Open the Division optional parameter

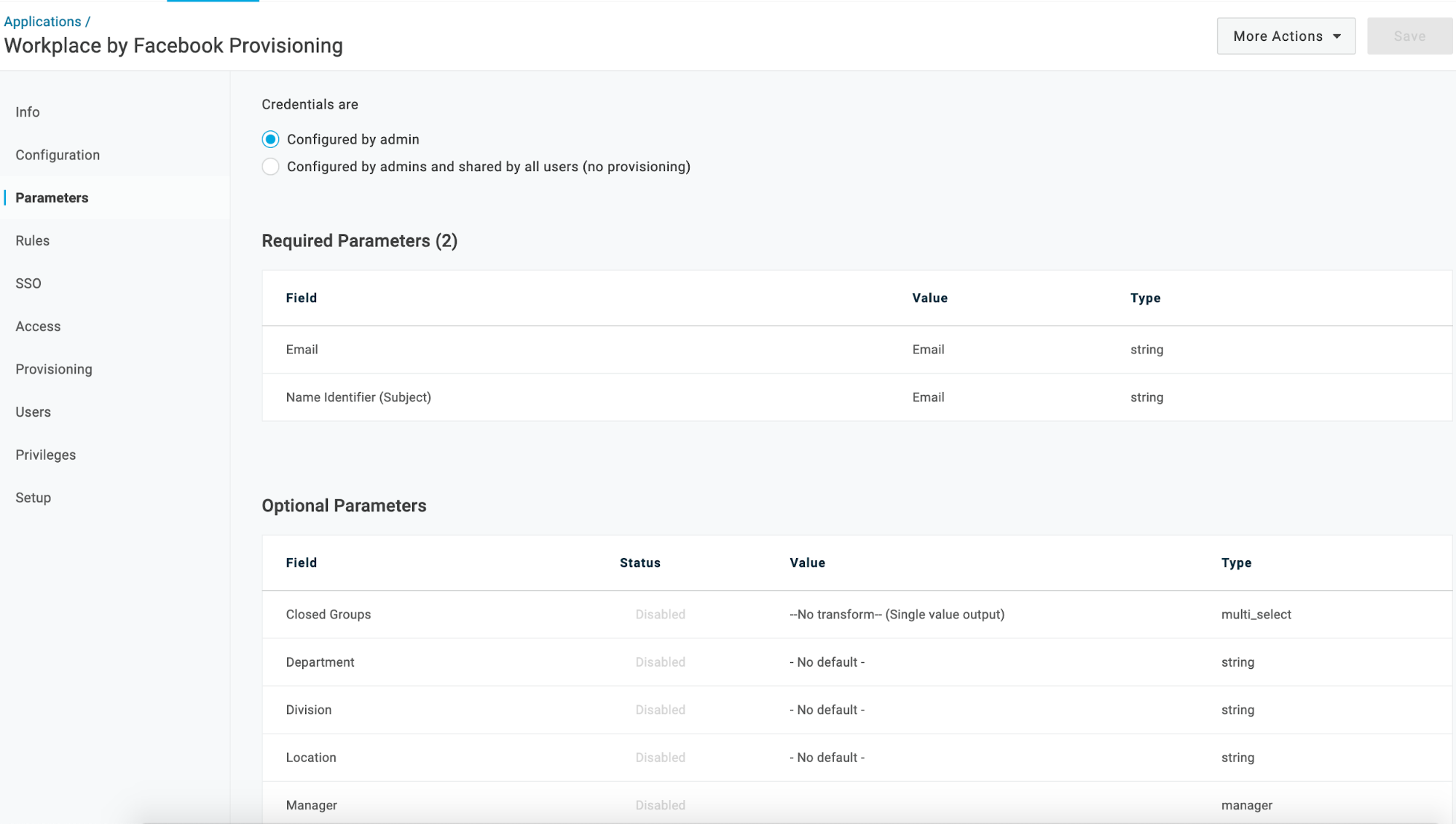coord(857,710)
